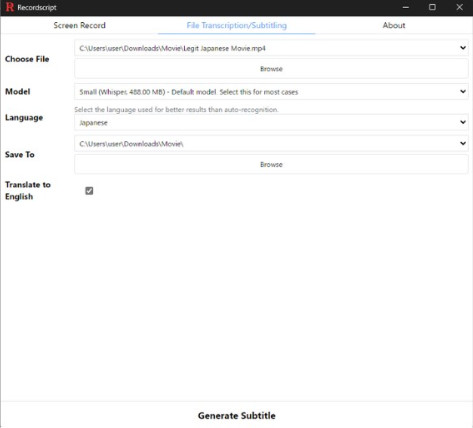Click the hint text about auto-recognition

pos(176,109)
